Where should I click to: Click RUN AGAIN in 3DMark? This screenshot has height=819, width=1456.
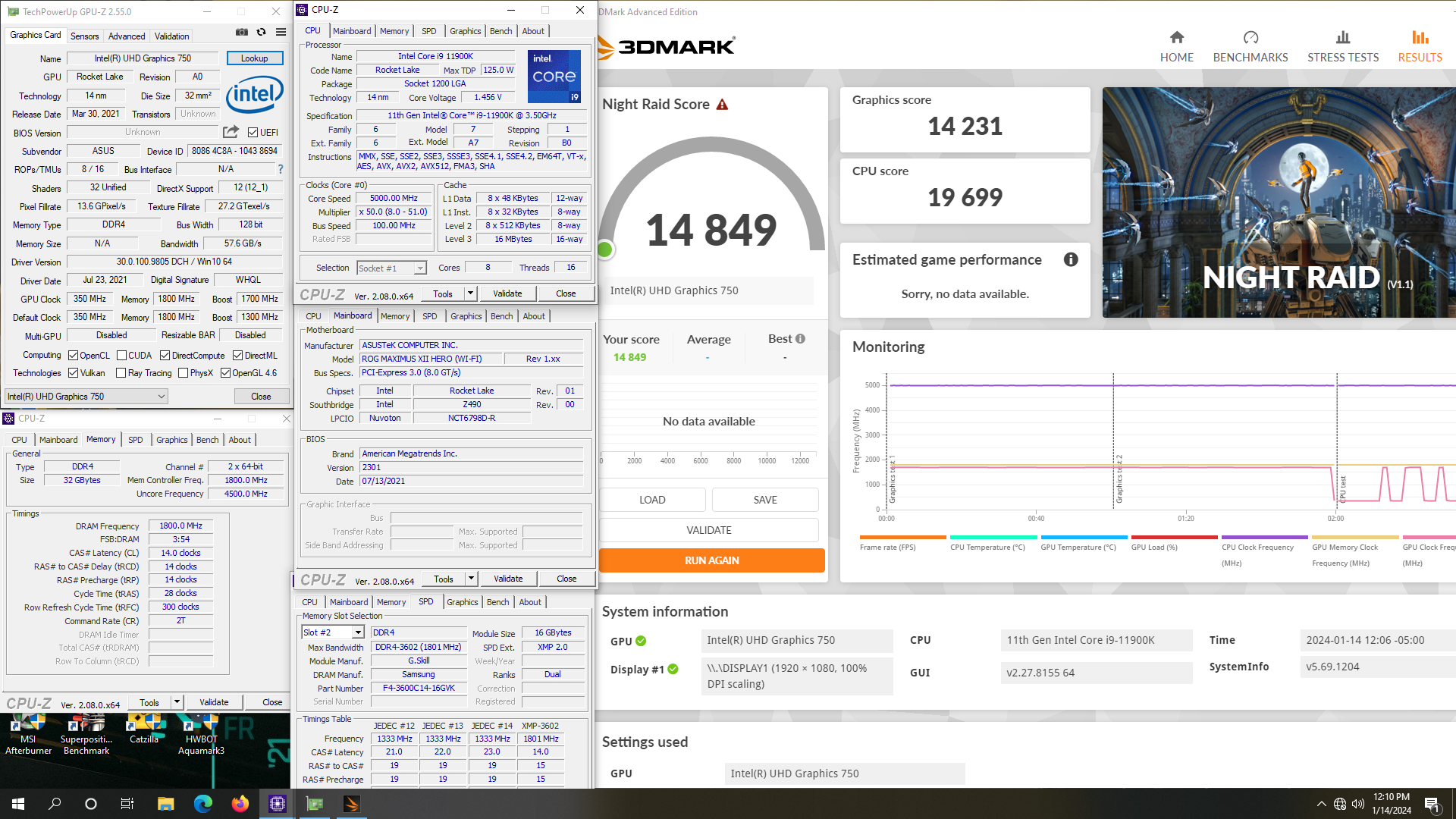coord(711,560)
